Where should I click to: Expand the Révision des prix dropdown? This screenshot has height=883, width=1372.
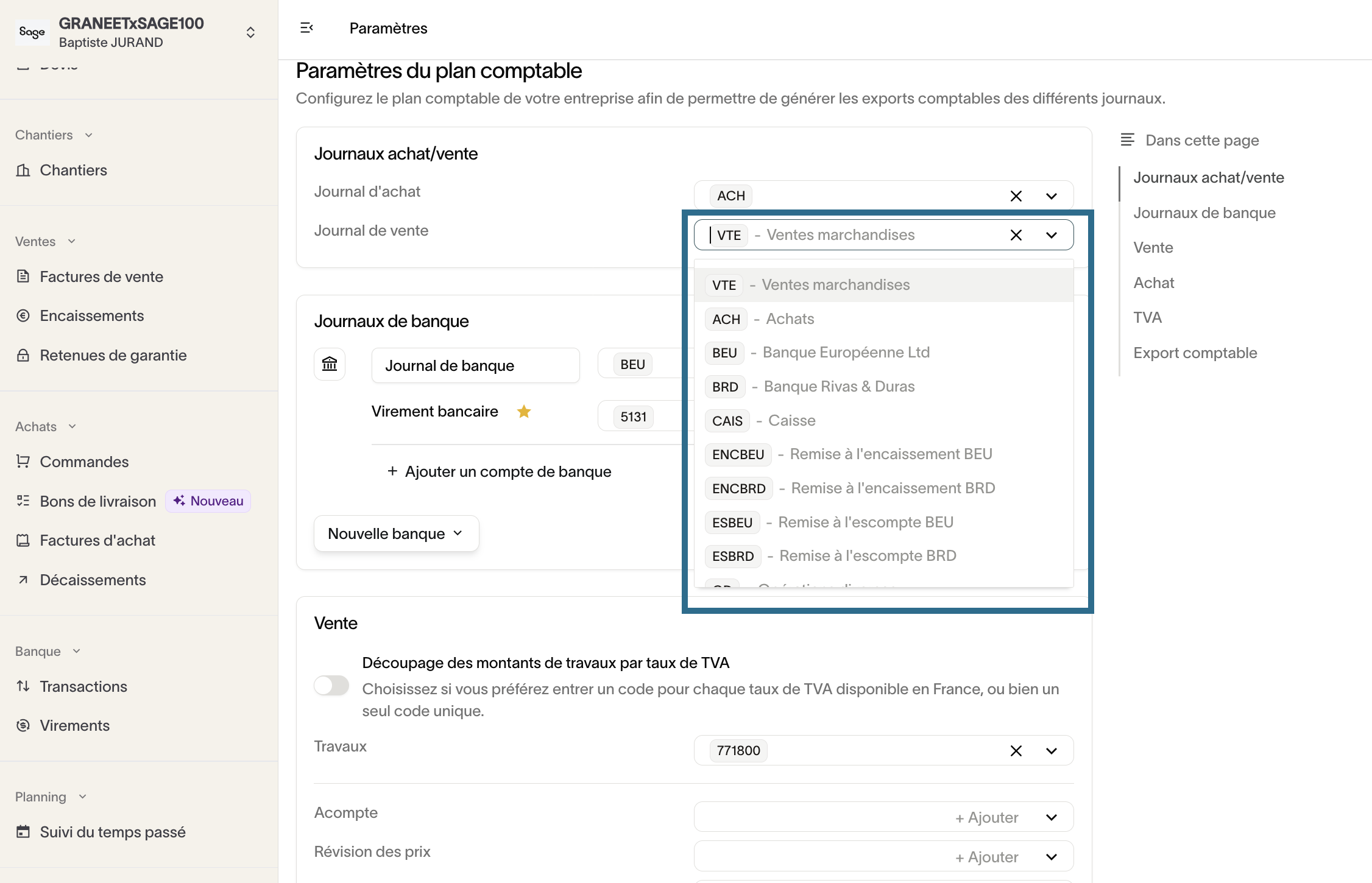(x=1051, y=857)
